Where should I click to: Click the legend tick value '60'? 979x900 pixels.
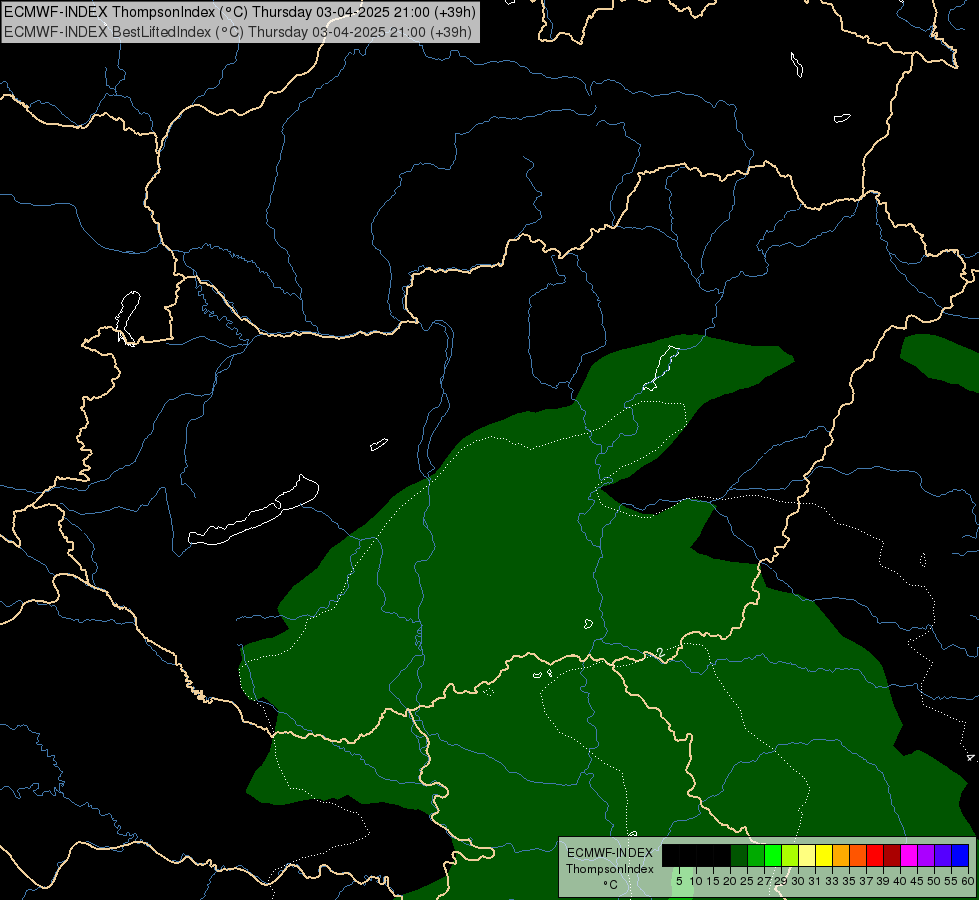[x=968, y=881]
